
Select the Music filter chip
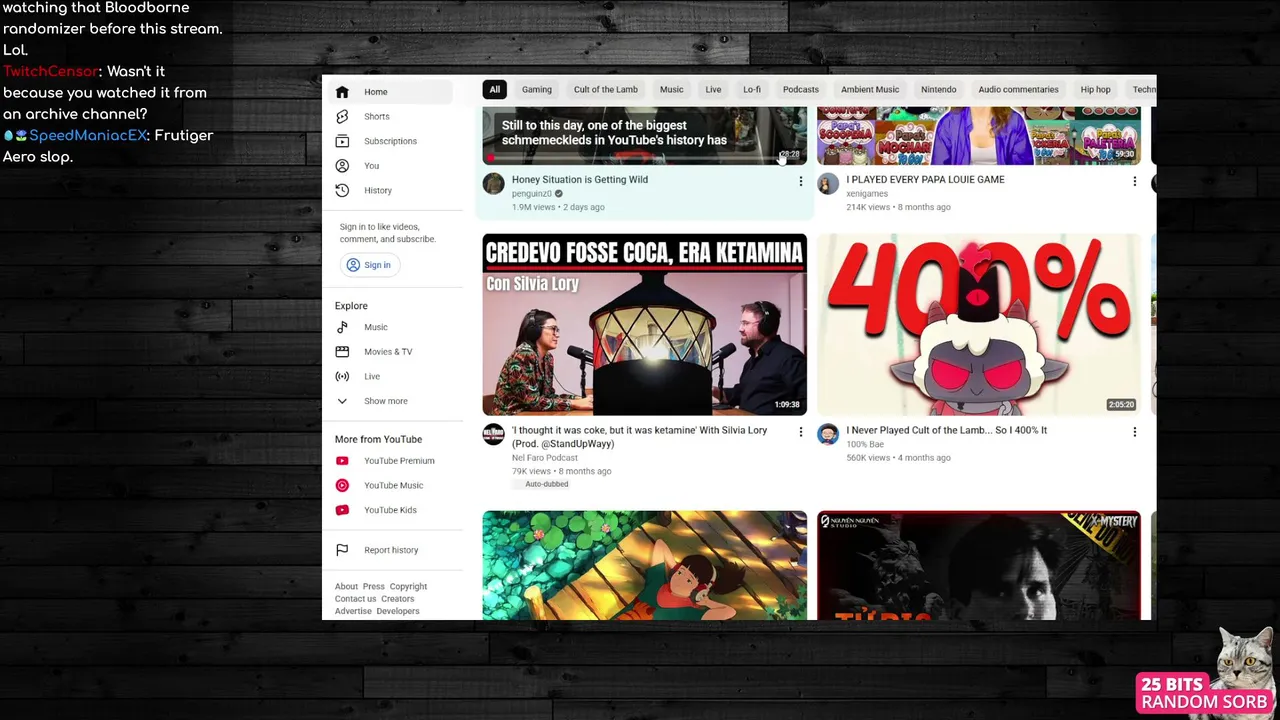pos(672,89)
